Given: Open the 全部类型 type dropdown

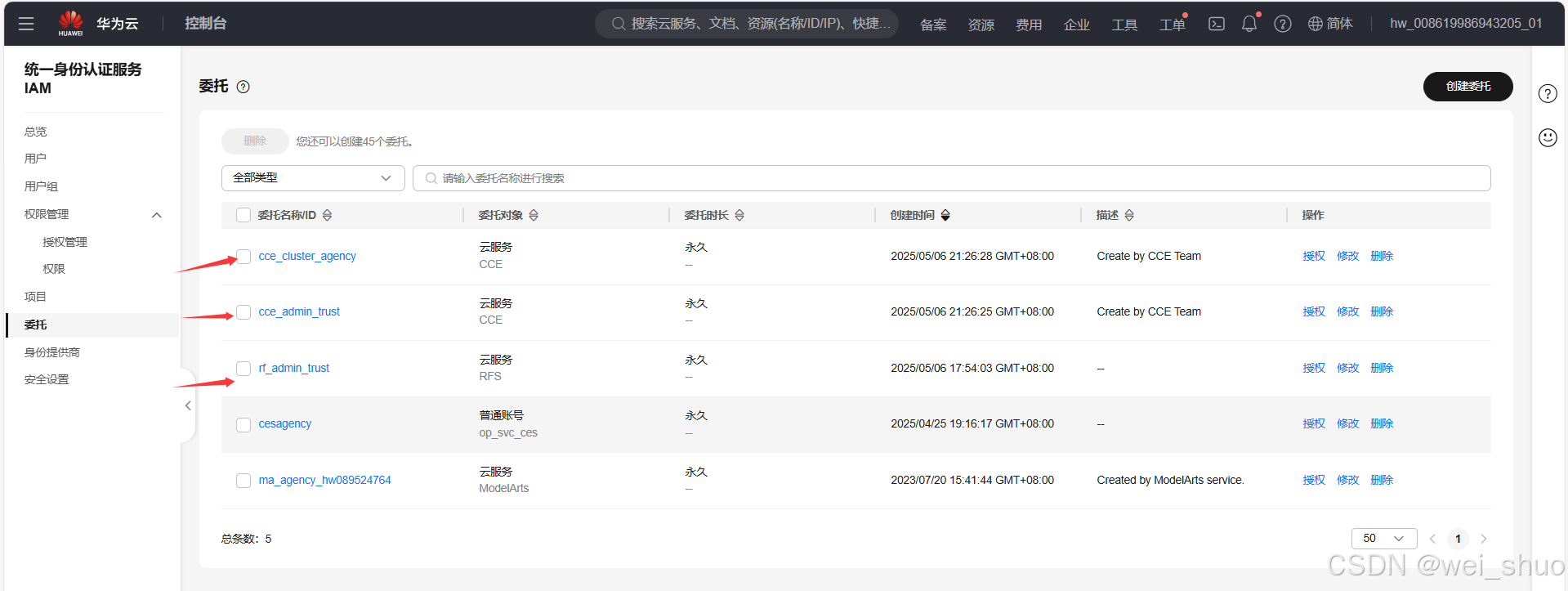Looking at the screenshot, I should click(313, 178).
